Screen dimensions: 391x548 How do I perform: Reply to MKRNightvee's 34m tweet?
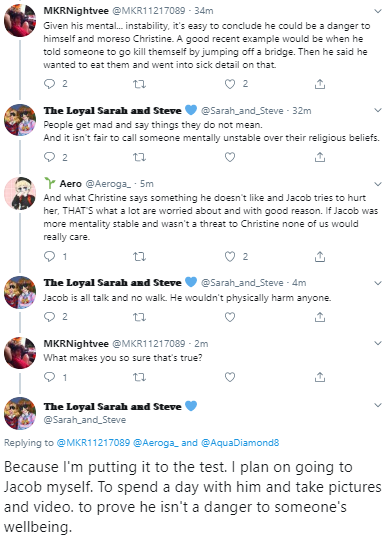[x=49, y=84]
